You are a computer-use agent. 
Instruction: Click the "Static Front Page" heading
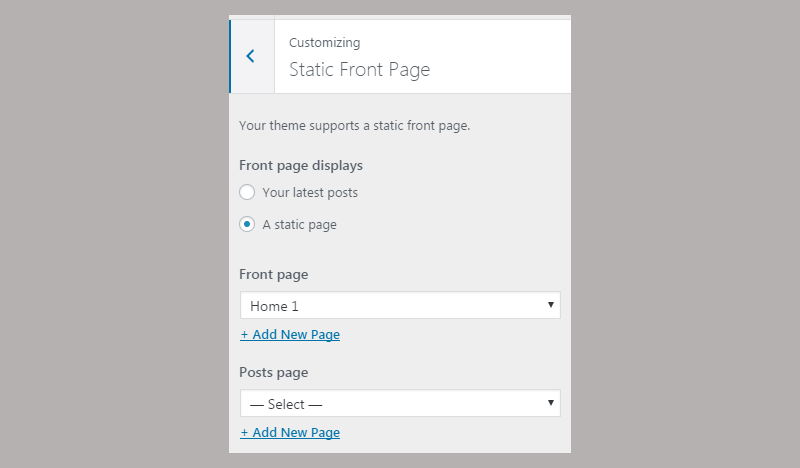tap(359, 70)
